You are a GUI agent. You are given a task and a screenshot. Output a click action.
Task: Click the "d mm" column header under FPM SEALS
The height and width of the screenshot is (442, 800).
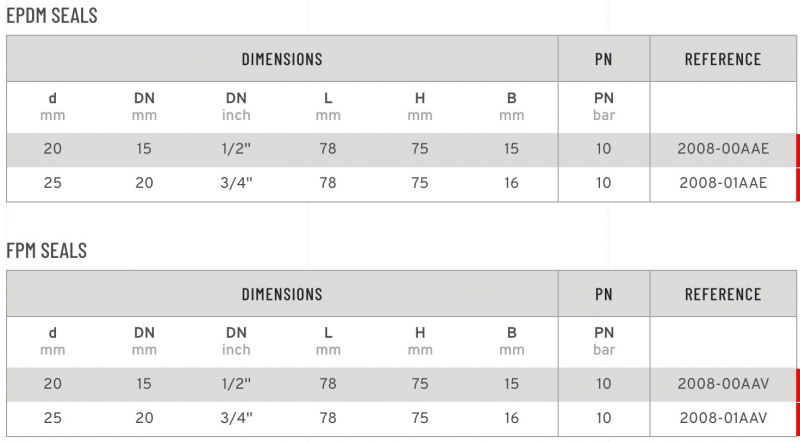[53, 341]
